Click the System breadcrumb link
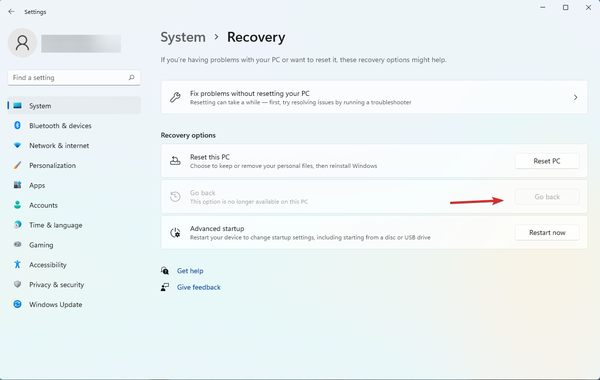This screenshot has width=600, height=380. coord(183,37)
